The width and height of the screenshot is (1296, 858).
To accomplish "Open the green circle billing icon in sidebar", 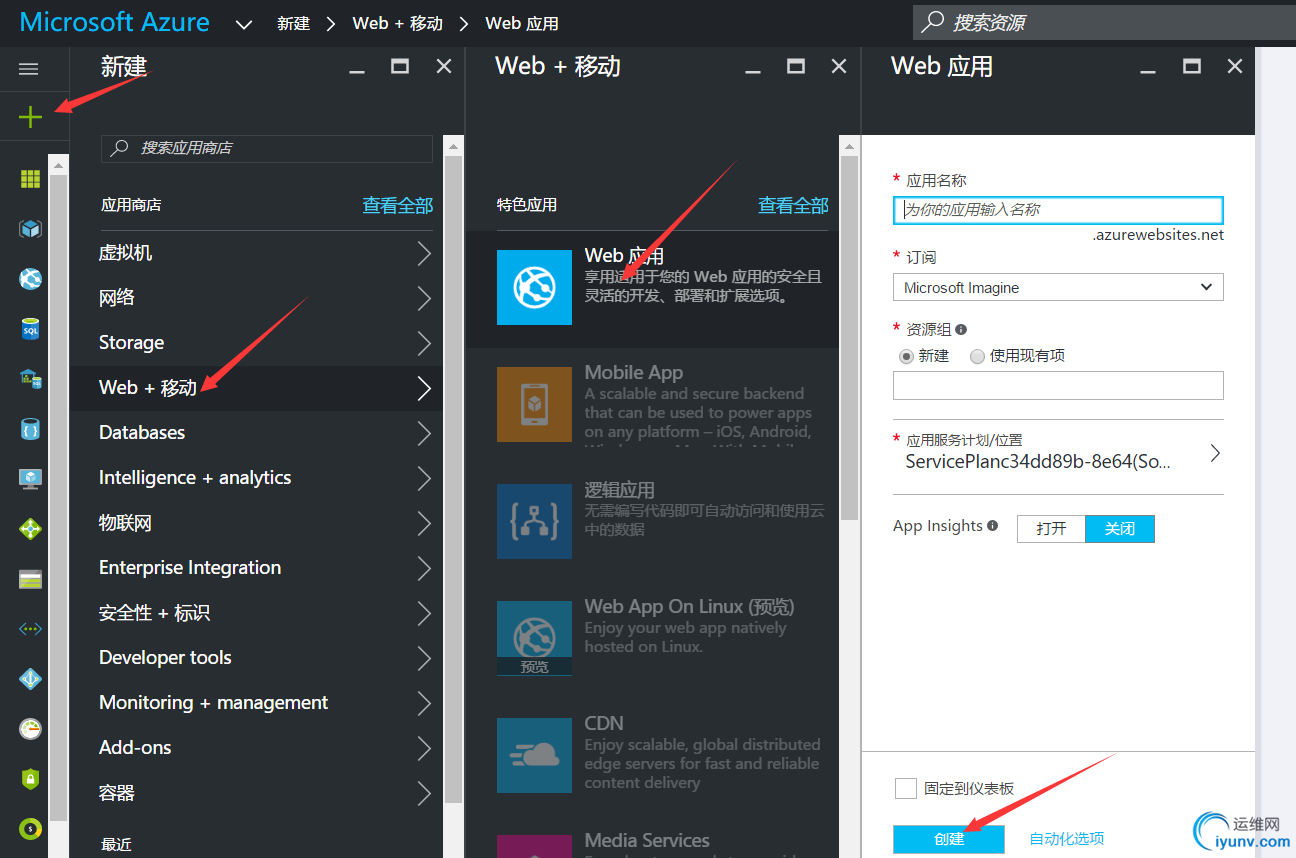I will click(x=30, y=828).
